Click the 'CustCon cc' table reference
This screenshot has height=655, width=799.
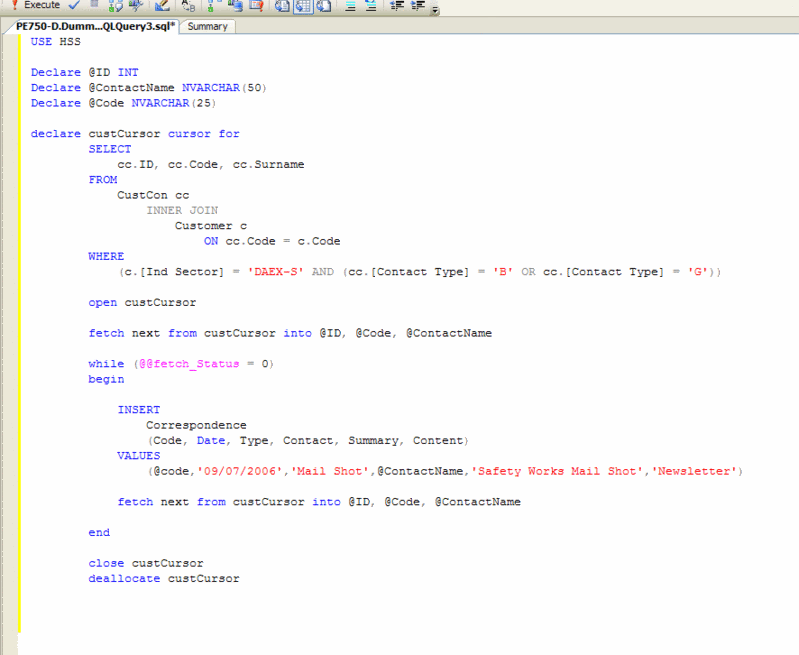153,195
